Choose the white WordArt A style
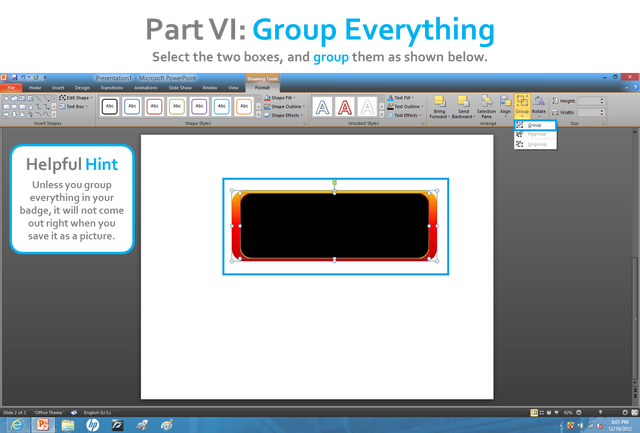This screenshot has width=640, height=433. (367, 107)
